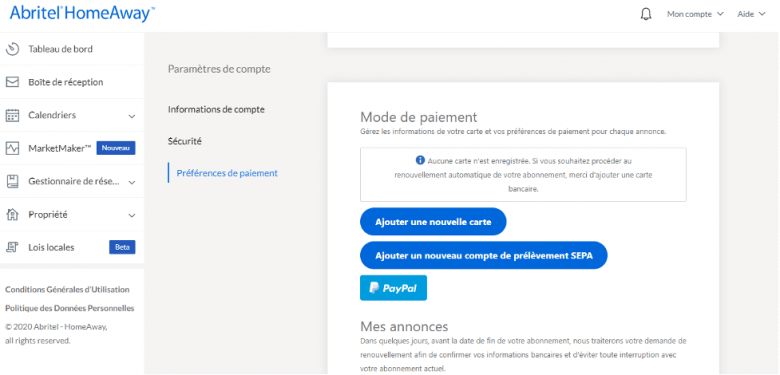
Task: Click Ajouter un nouveau compte de prélèvement SEPA
Action: pos(484,256)
